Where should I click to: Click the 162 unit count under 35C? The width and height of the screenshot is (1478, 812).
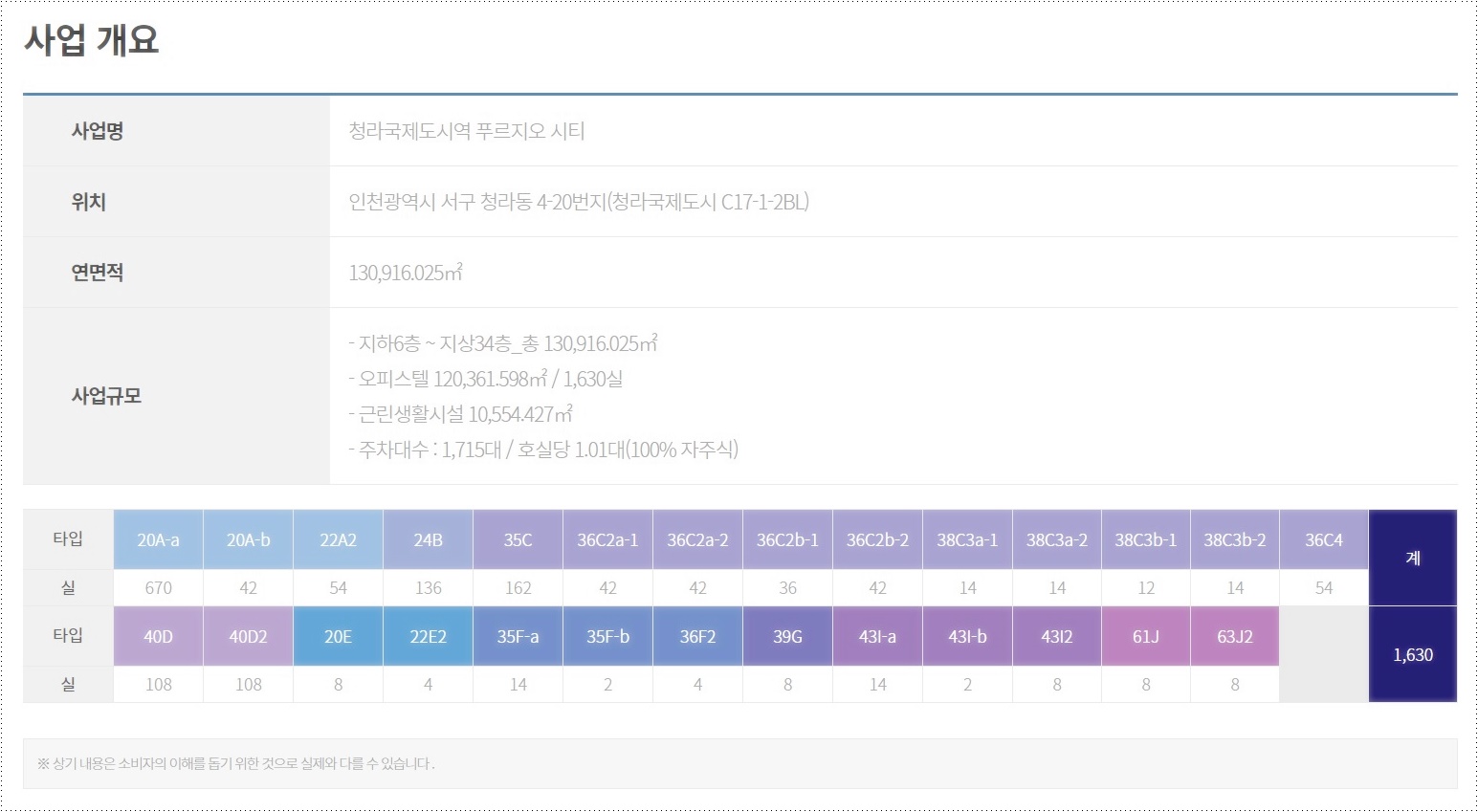tap(518, 588)
